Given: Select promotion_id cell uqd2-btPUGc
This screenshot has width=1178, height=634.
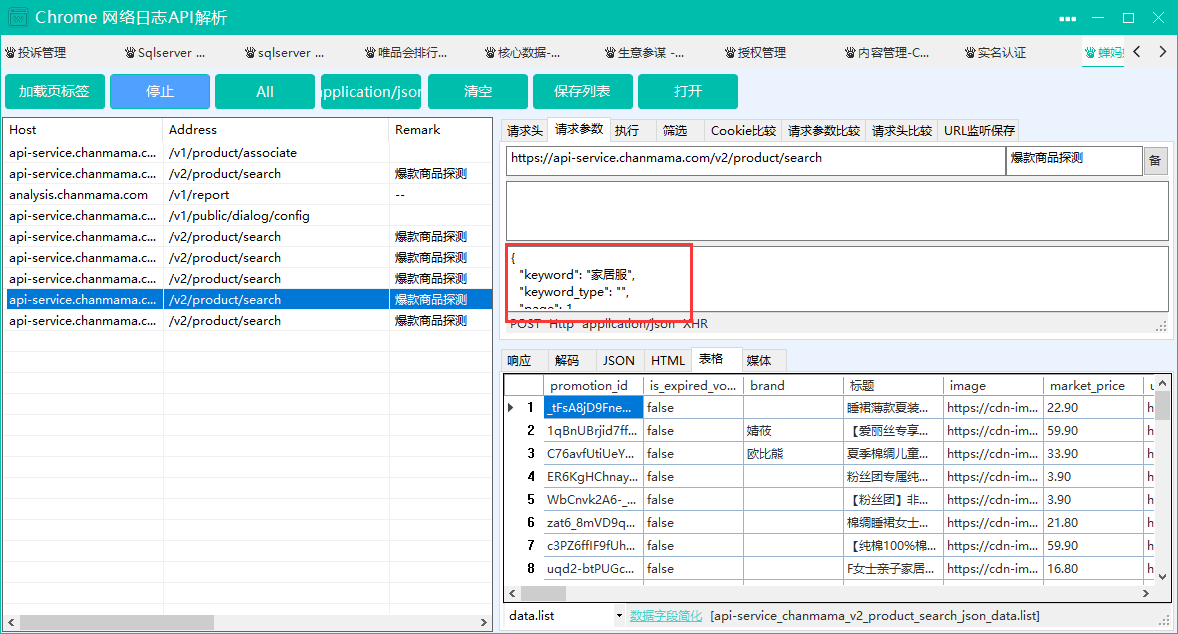Looking at the screenshot, I should (594, 569).
